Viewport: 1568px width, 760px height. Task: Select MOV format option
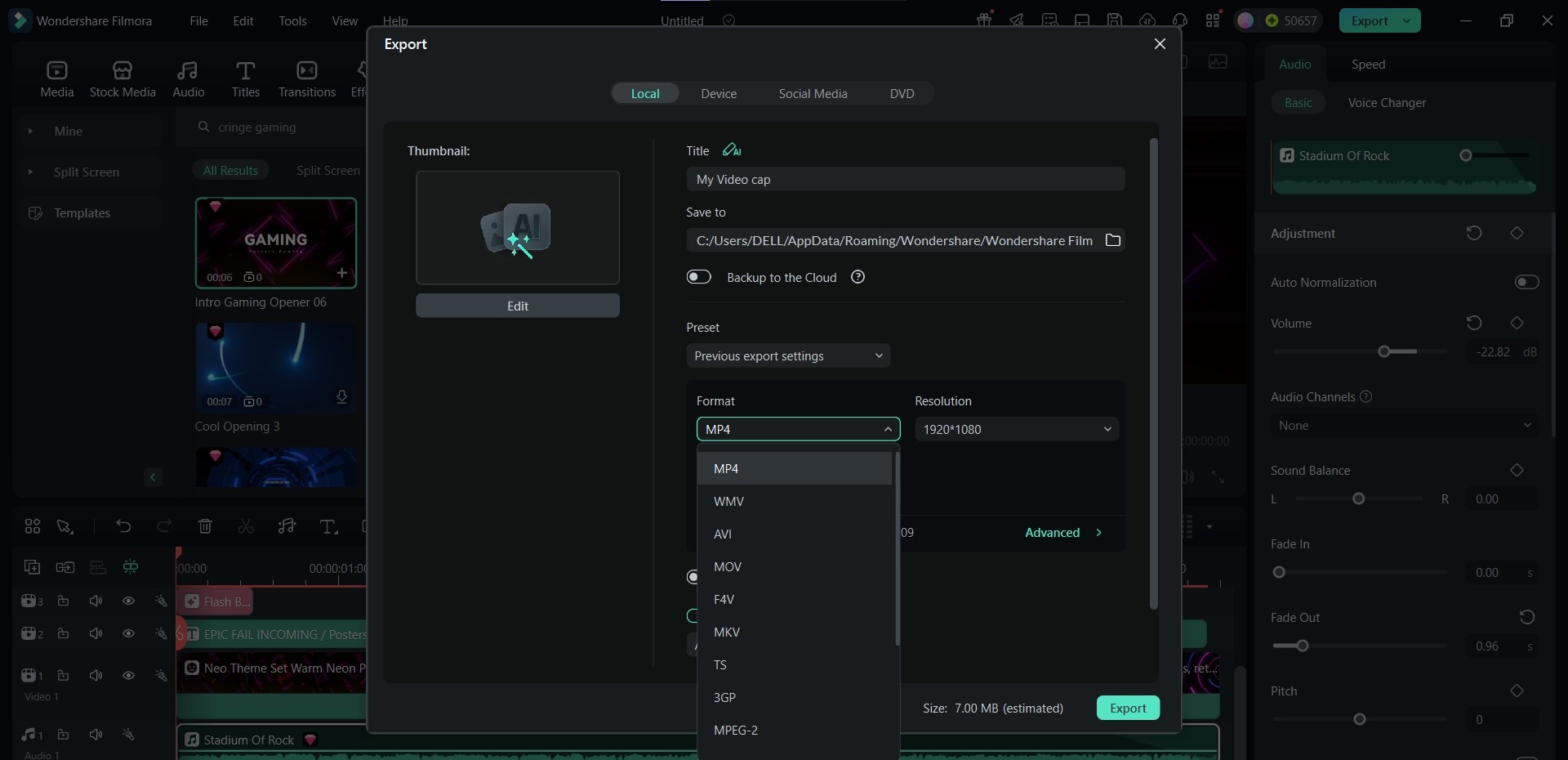click(795, 566)
